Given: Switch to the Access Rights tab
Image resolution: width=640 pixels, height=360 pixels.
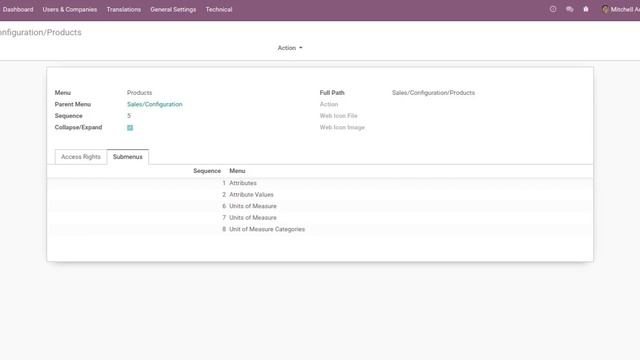Looking at the screenshot, I should [x=81, y=157].
